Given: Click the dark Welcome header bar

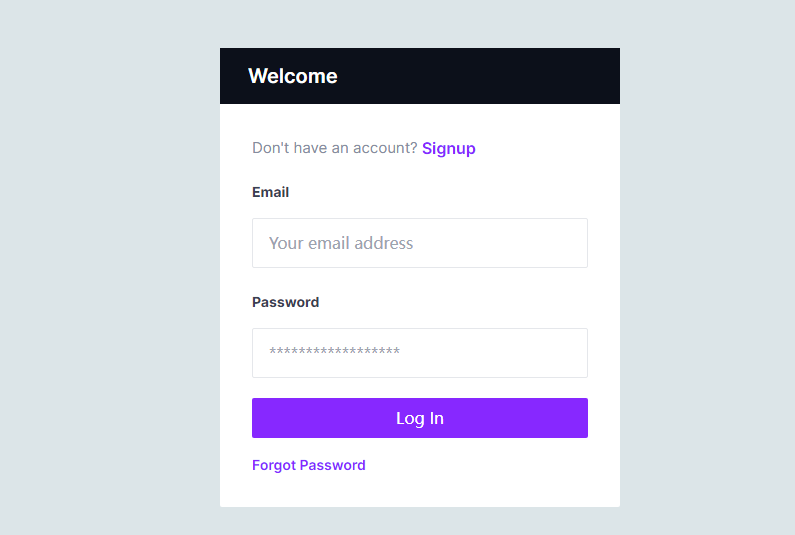Looking at the screenshot, I should [420, 76].
